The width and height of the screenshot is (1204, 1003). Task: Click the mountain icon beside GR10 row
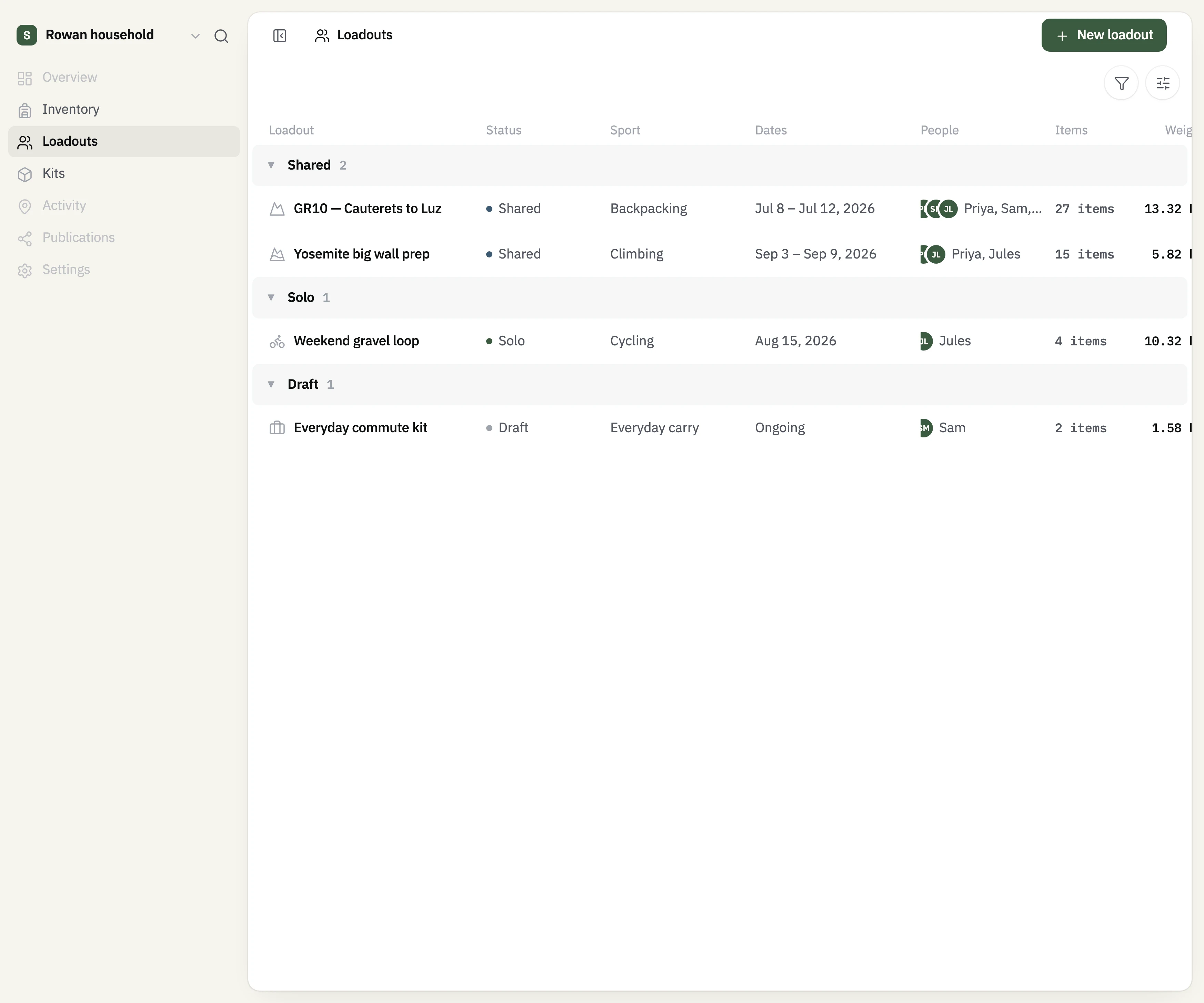coord(277,209)
